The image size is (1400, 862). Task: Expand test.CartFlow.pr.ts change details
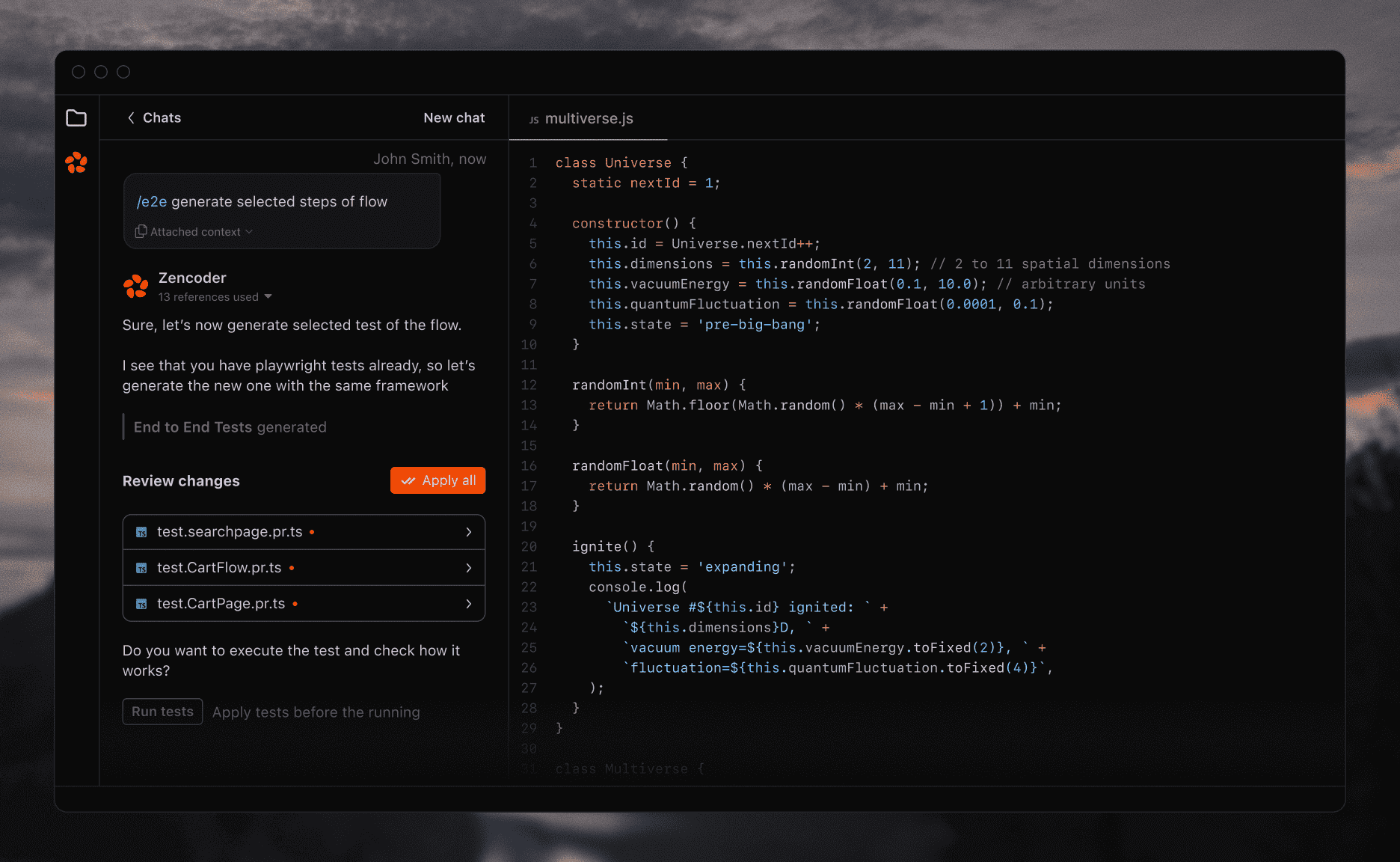469,567
